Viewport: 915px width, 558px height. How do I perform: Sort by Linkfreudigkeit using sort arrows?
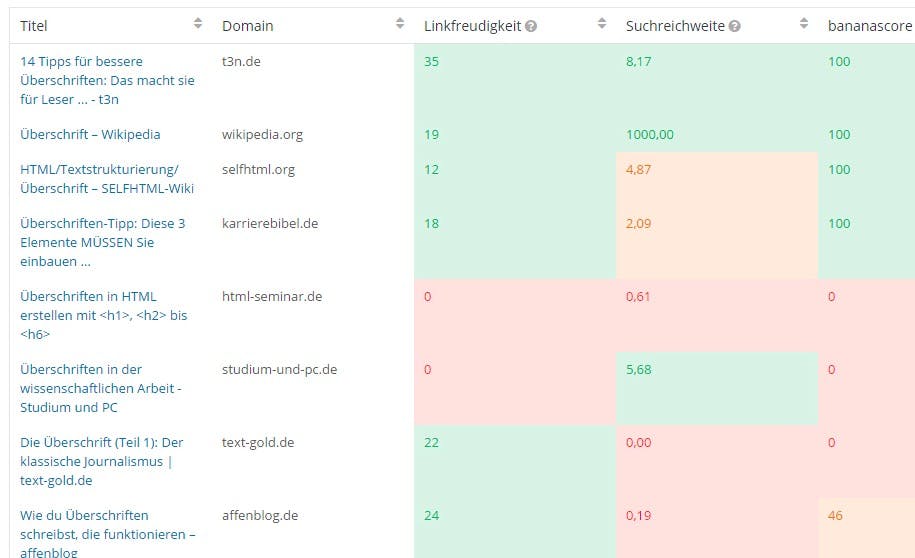pyautogui.click(x=602, y=23)
